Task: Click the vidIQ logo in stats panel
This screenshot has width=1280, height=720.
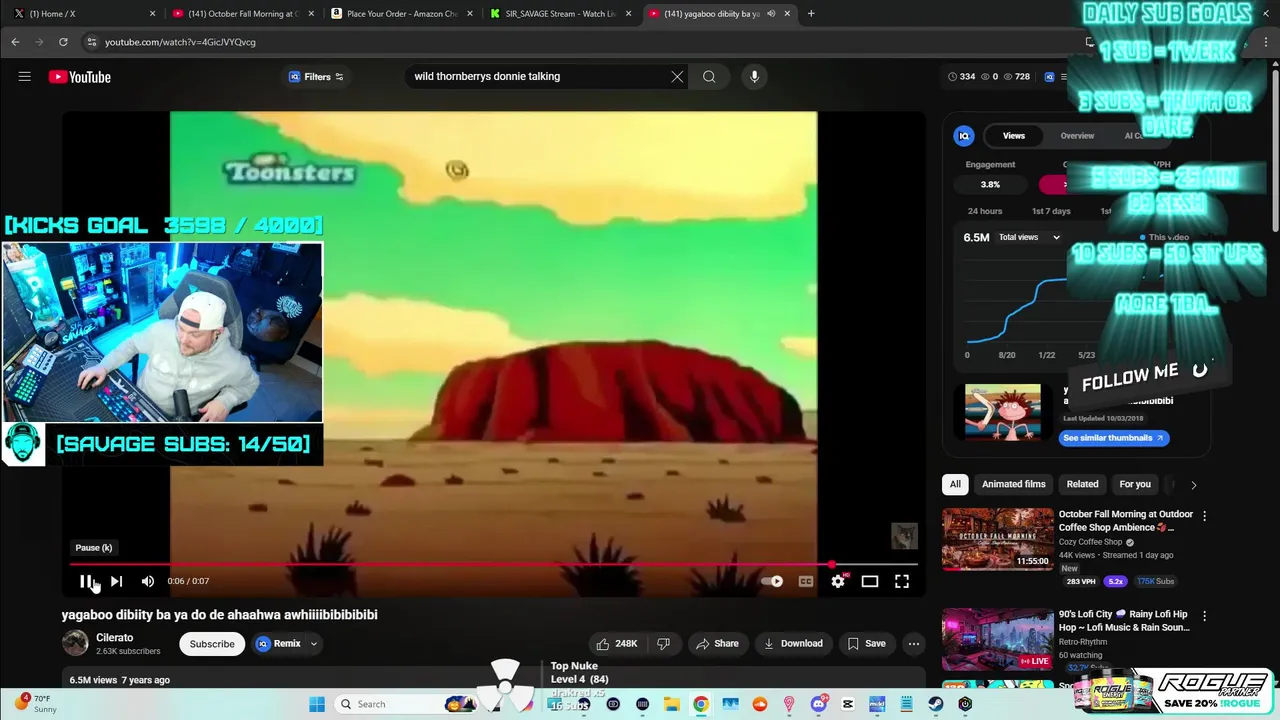Action: point(964,136)
